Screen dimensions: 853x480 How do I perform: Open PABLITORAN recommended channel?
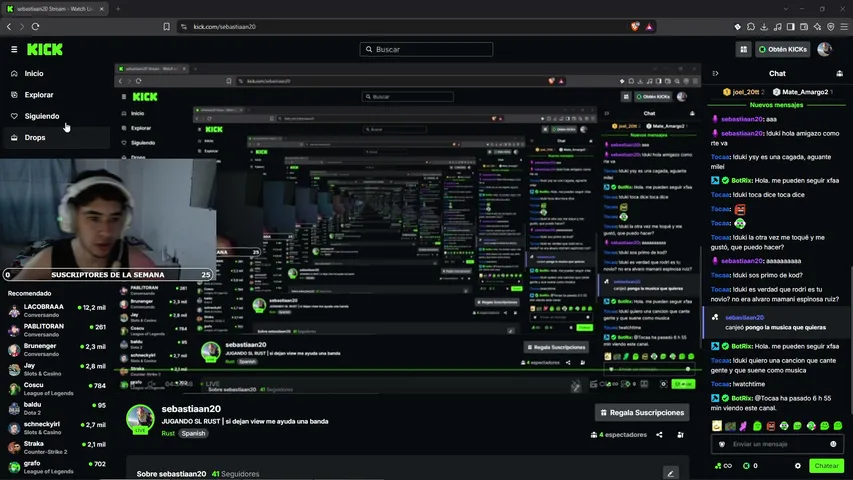[57, 330]
